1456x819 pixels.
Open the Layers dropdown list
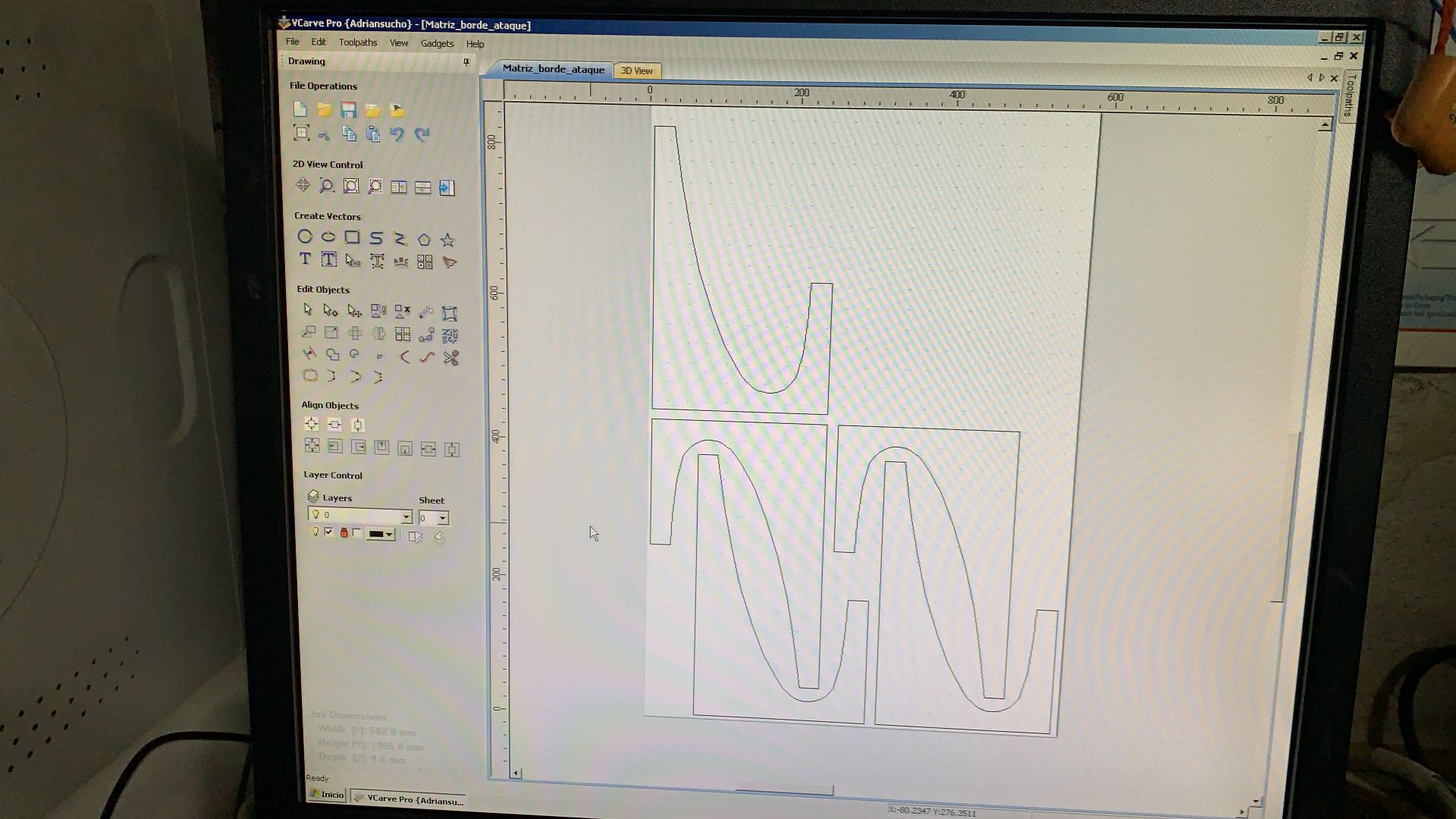tap(406, 516)
